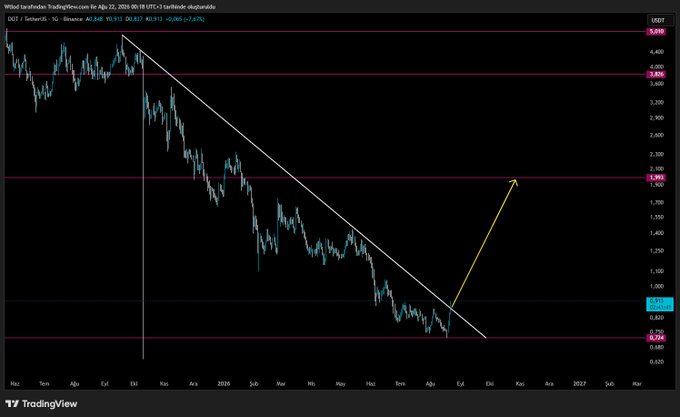Click the 2027 label on time axis
Screen dimensions: 680x417
[x=579, y=384]
